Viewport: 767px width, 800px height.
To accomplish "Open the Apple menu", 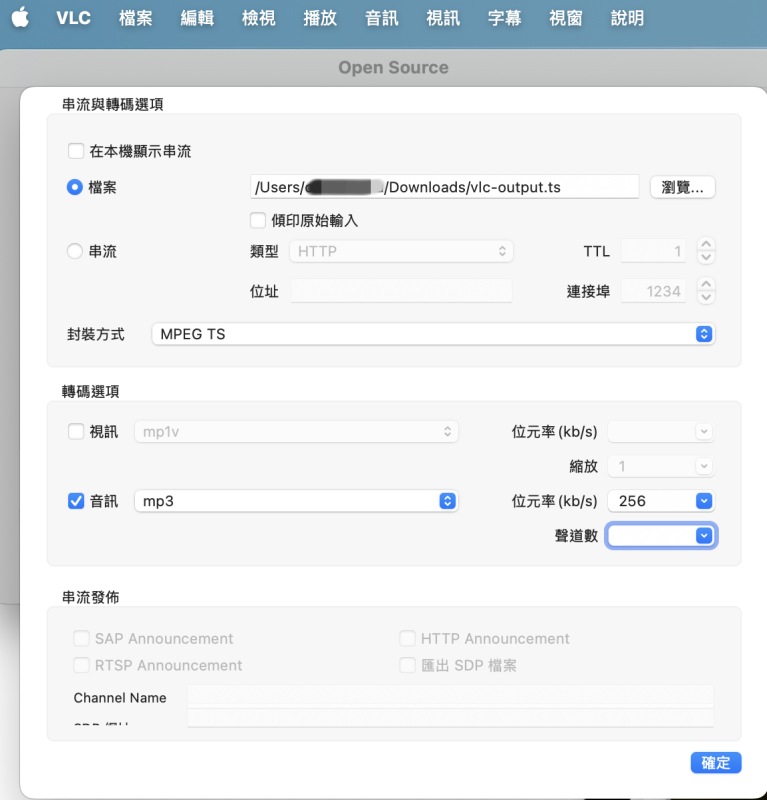I will tap(20, 18).
